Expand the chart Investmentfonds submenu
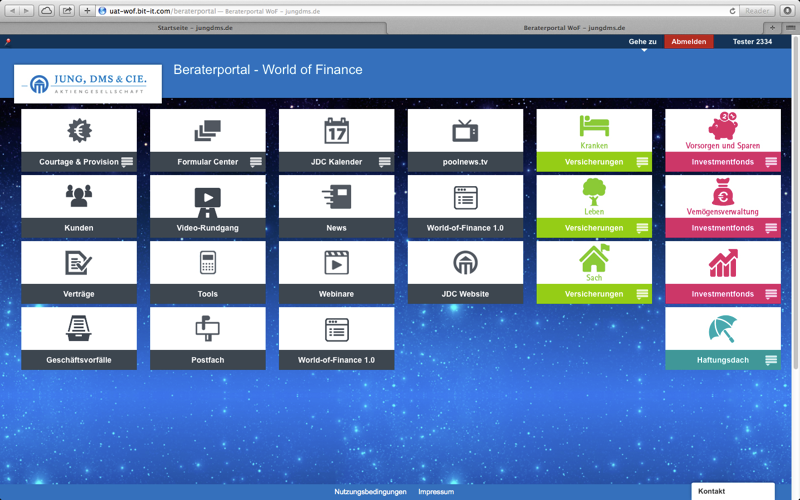The height and width of the screenshot is (500, 800). pos(771,294)
